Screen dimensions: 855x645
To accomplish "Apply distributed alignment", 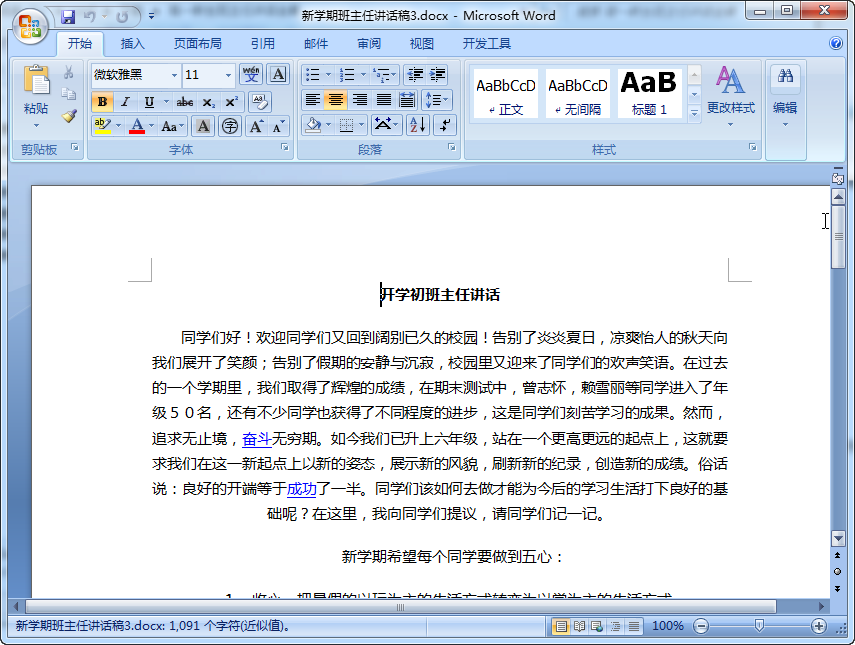I will pyautogui.click(x=407, y=100).
